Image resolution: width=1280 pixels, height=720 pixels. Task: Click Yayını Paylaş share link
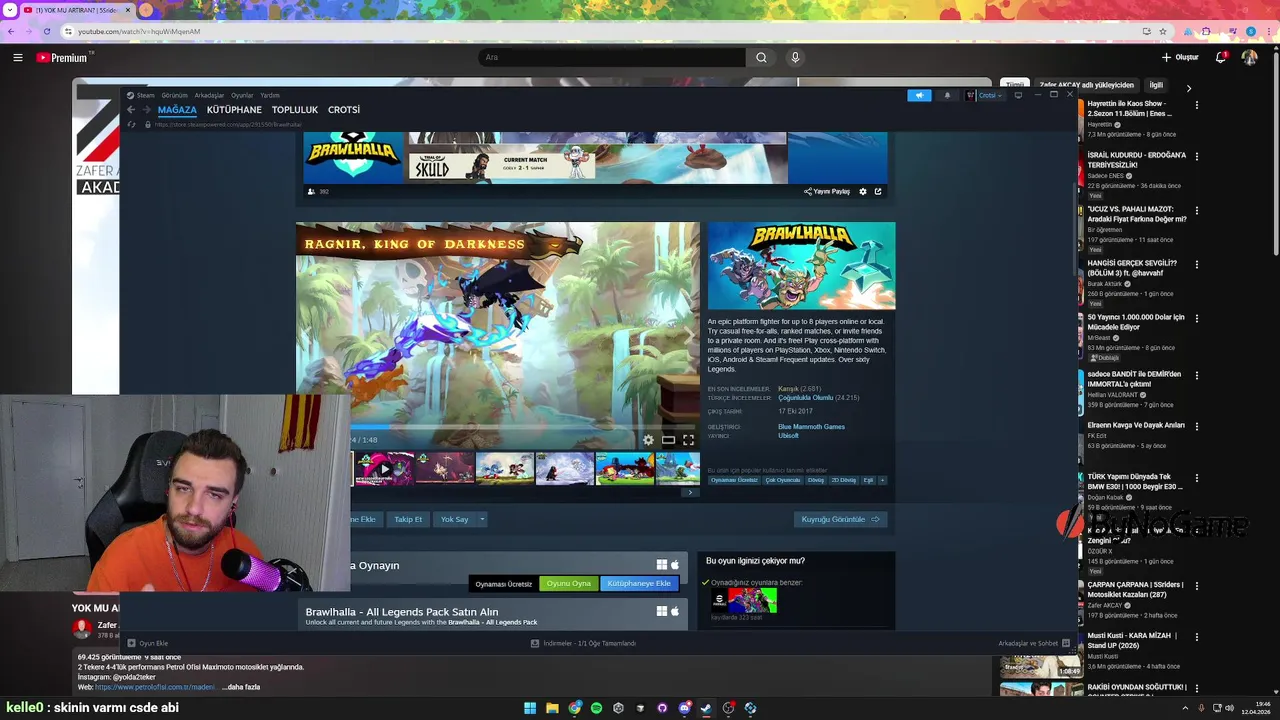pyautogui.click(x=827, y=191)
